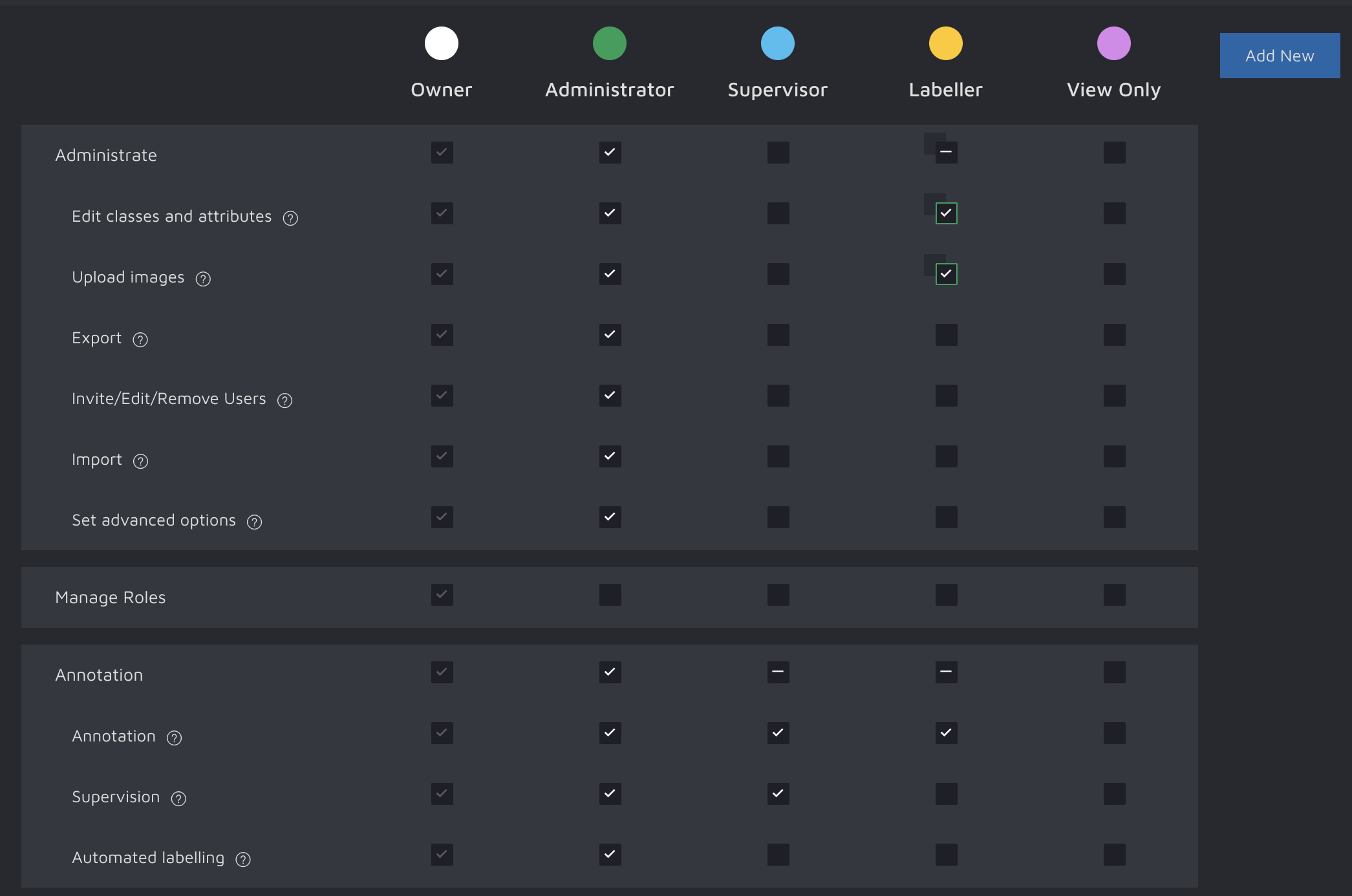
Task: Enable Supervision for View Only role
Action: [x=1114, y=794]
